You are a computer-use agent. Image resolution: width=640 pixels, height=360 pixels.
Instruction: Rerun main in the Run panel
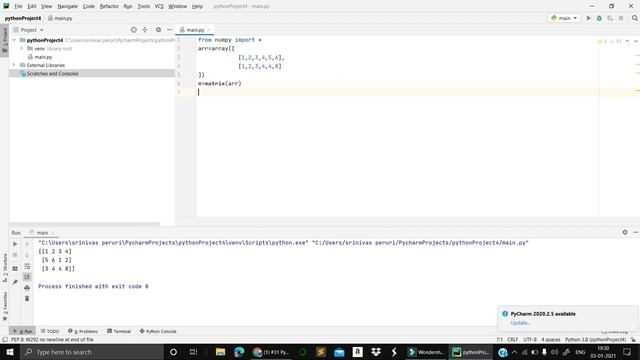coord(15,244)
